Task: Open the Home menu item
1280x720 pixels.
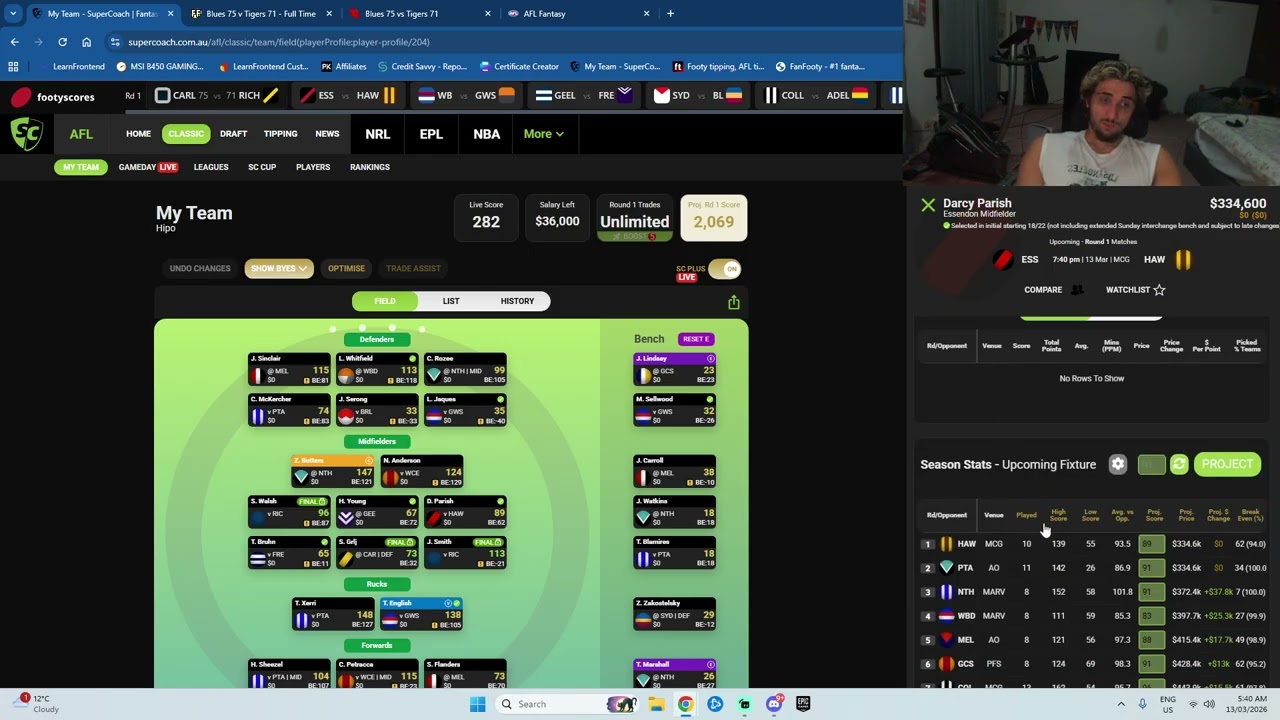Action: coord(138,134)
